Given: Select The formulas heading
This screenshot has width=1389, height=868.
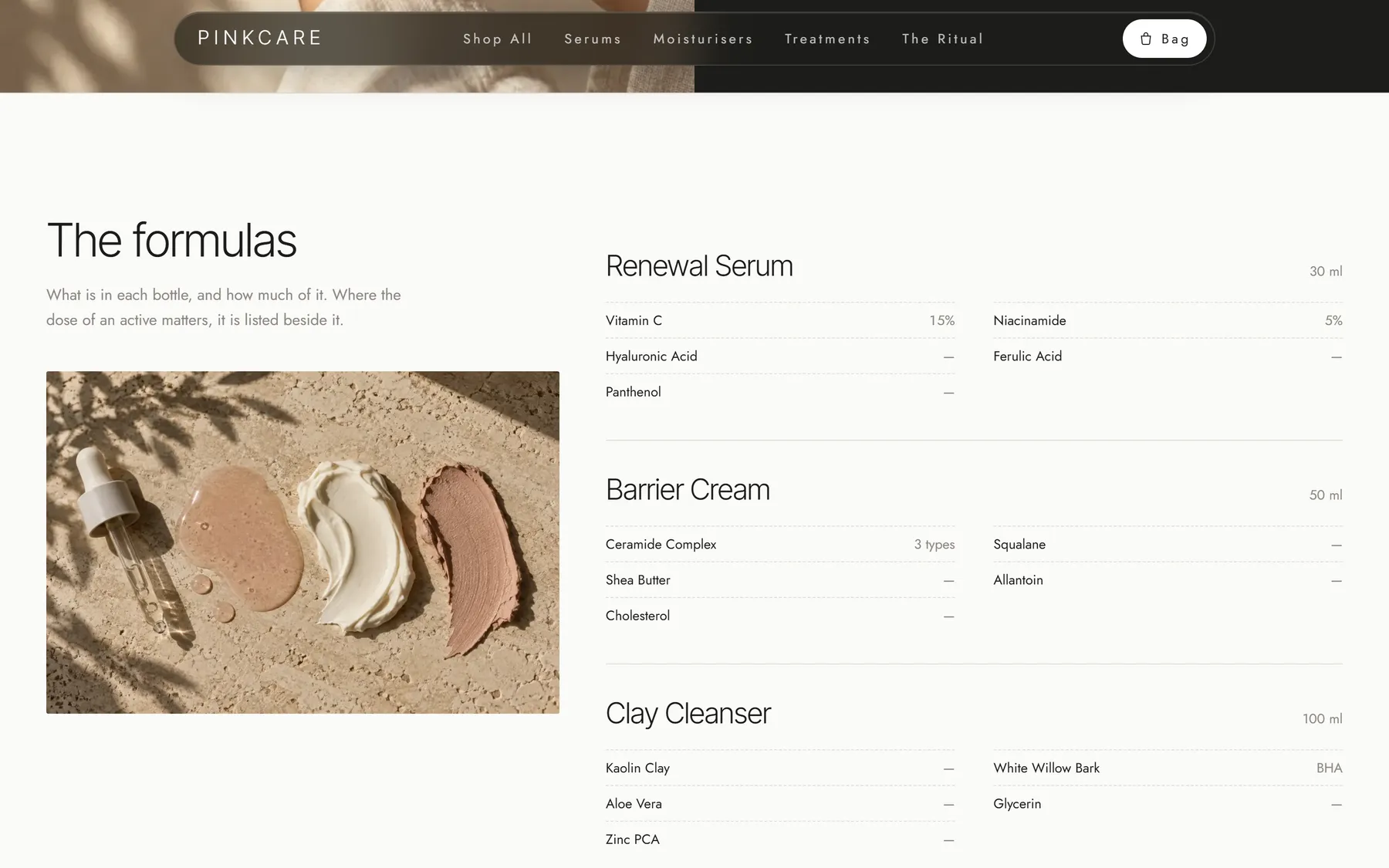Looking at the screenshot, I should (x=171, y=240).
